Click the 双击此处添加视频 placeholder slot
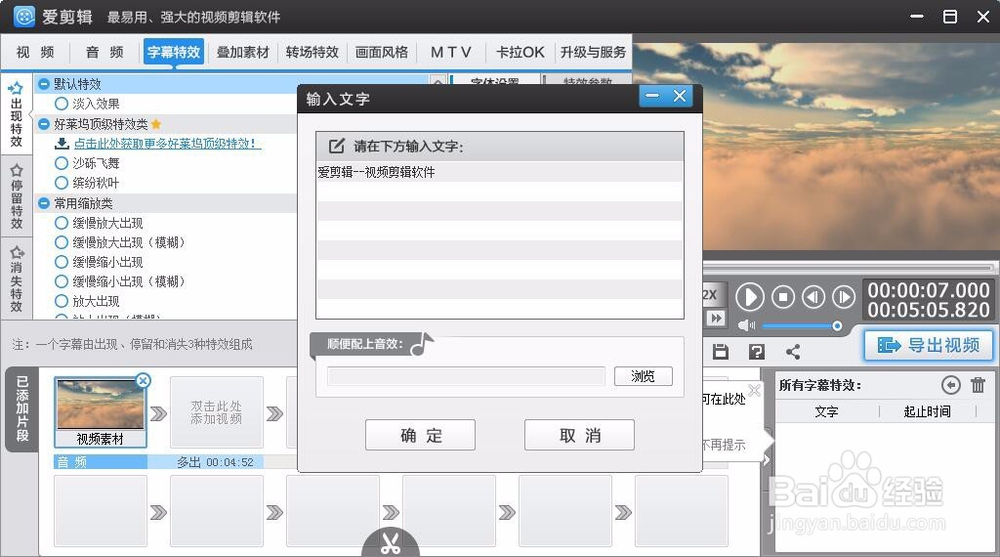1000x557 pixels. tap(216, 412)
